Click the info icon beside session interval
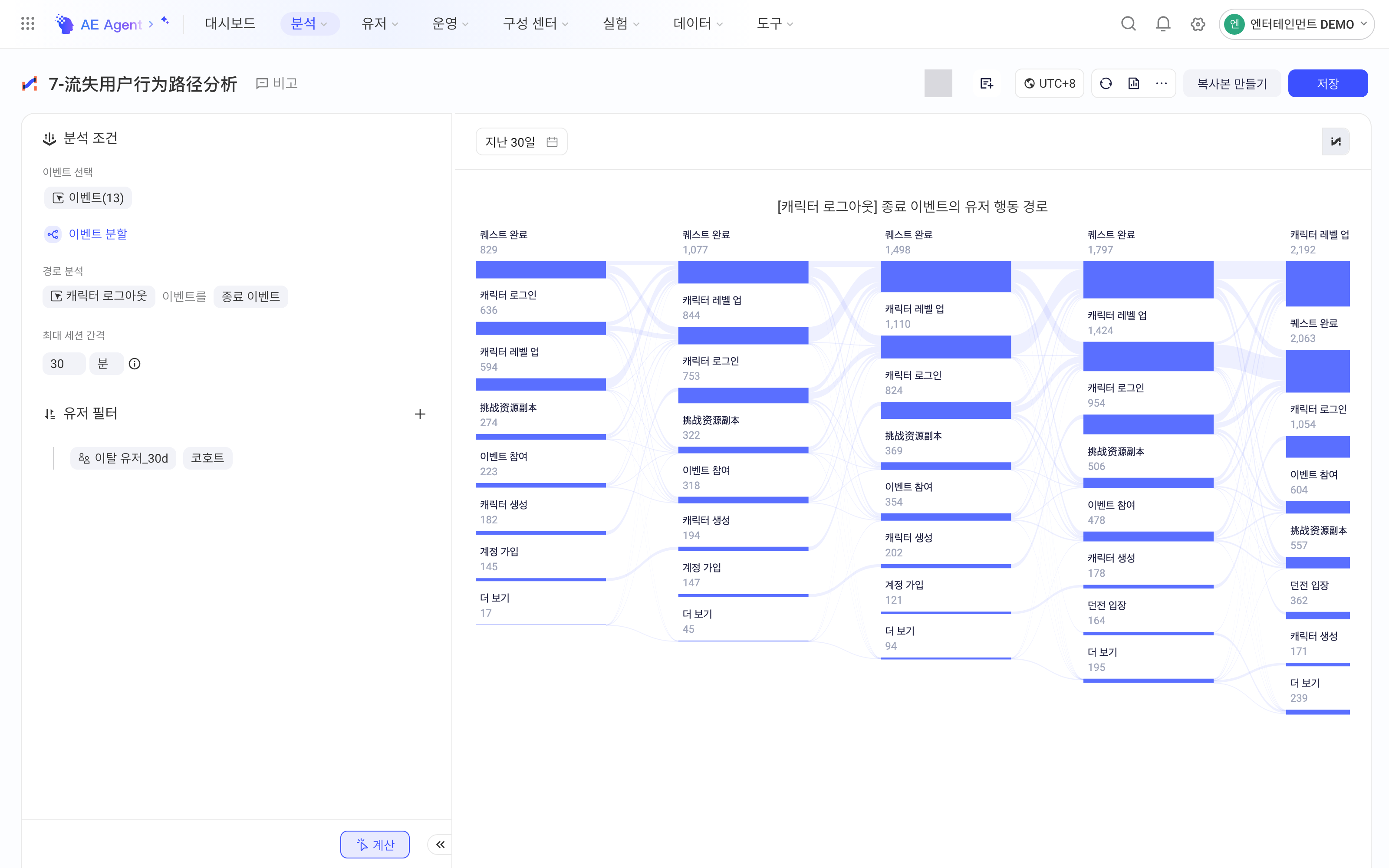 134,363
